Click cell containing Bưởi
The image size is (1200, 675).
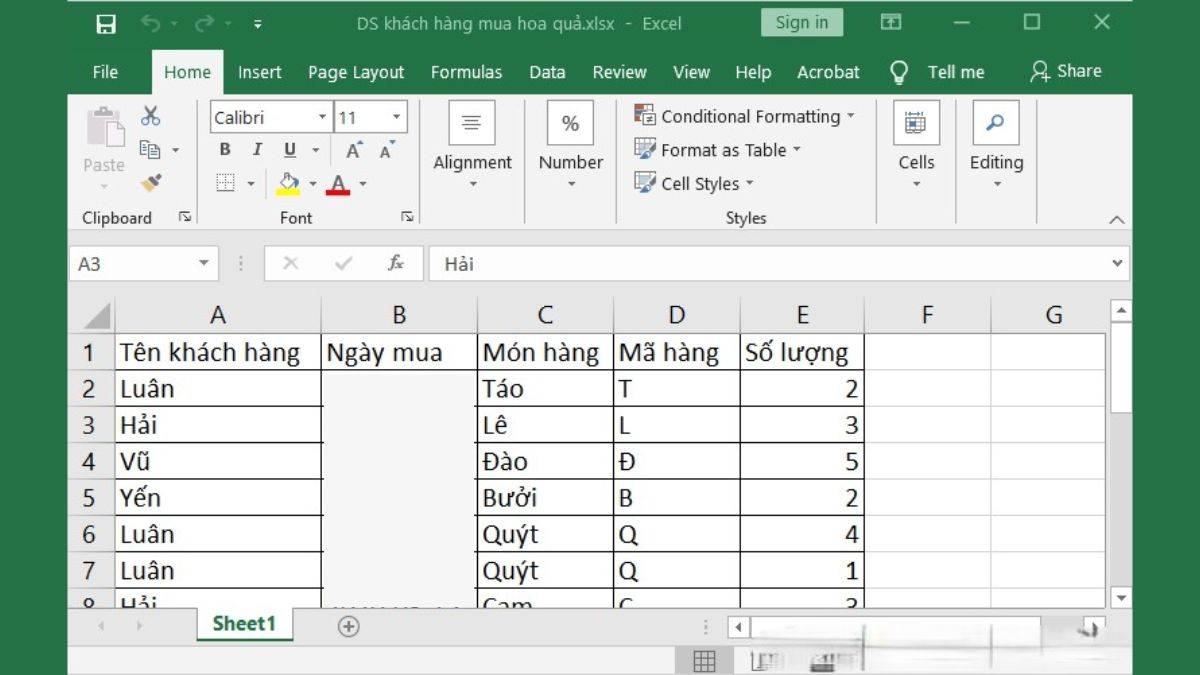click(545, 497)
